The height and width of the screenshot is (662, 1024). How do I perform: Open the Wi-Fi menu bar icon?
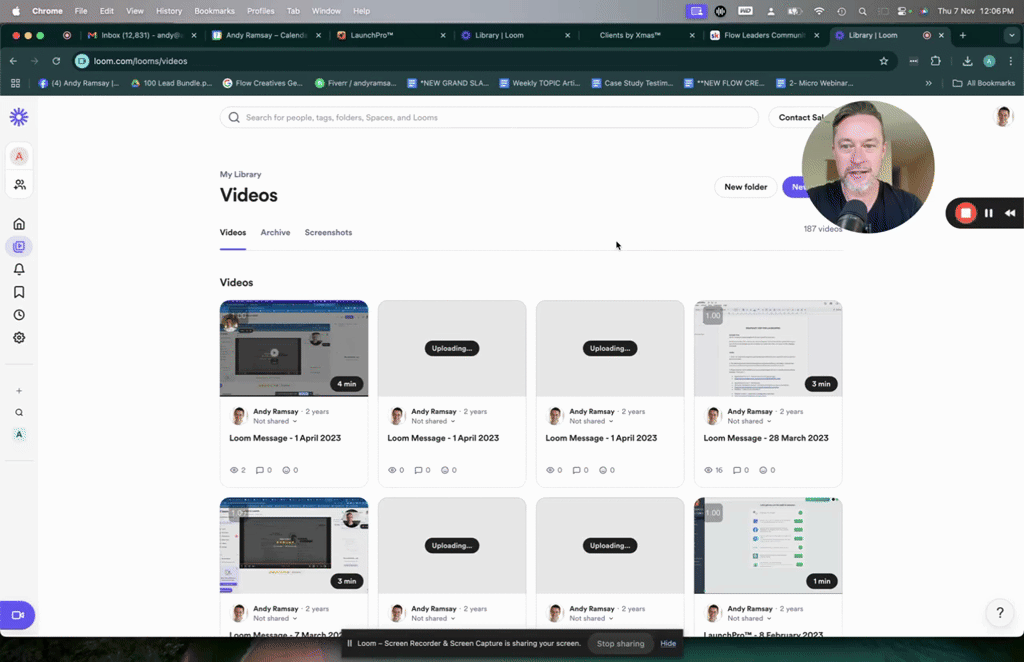coord(819,11)
